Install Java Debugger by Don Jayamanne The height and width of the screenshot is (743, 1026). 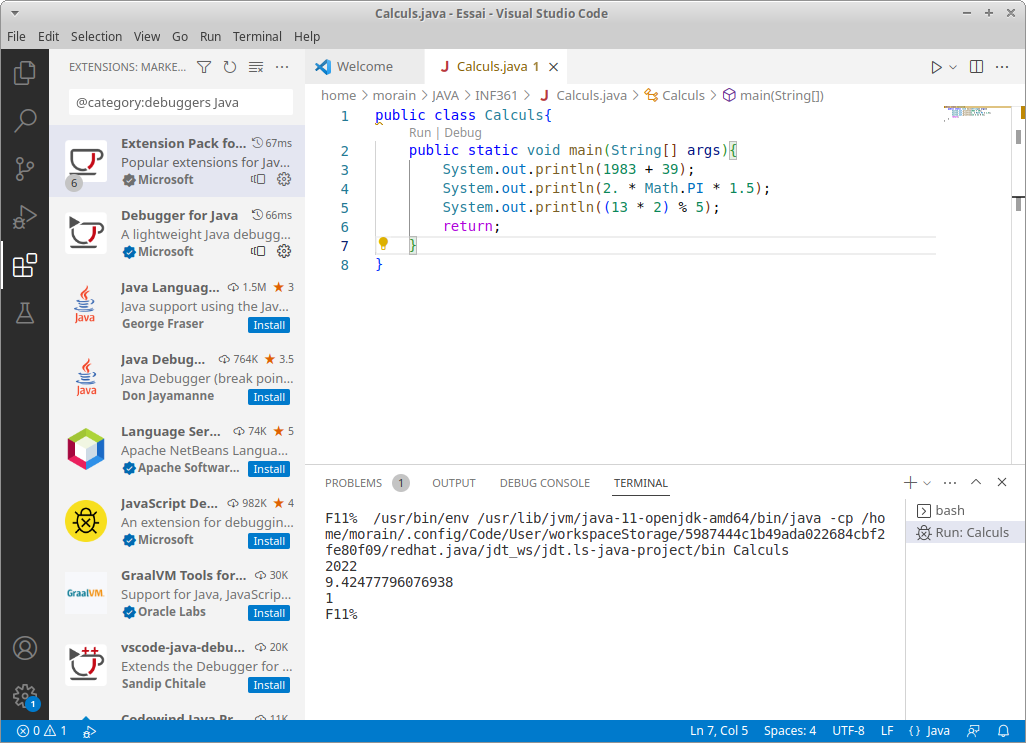[x=269, y=397]
